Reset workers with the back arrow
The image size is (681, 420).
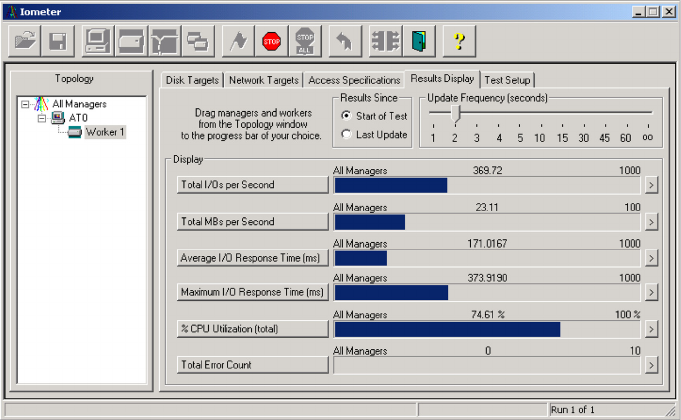pos(345,41)
